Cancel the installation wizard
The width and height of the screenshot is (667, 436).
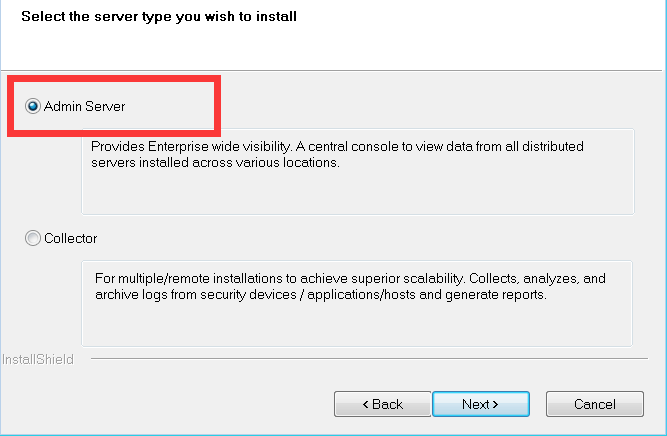tap(595, 404)
